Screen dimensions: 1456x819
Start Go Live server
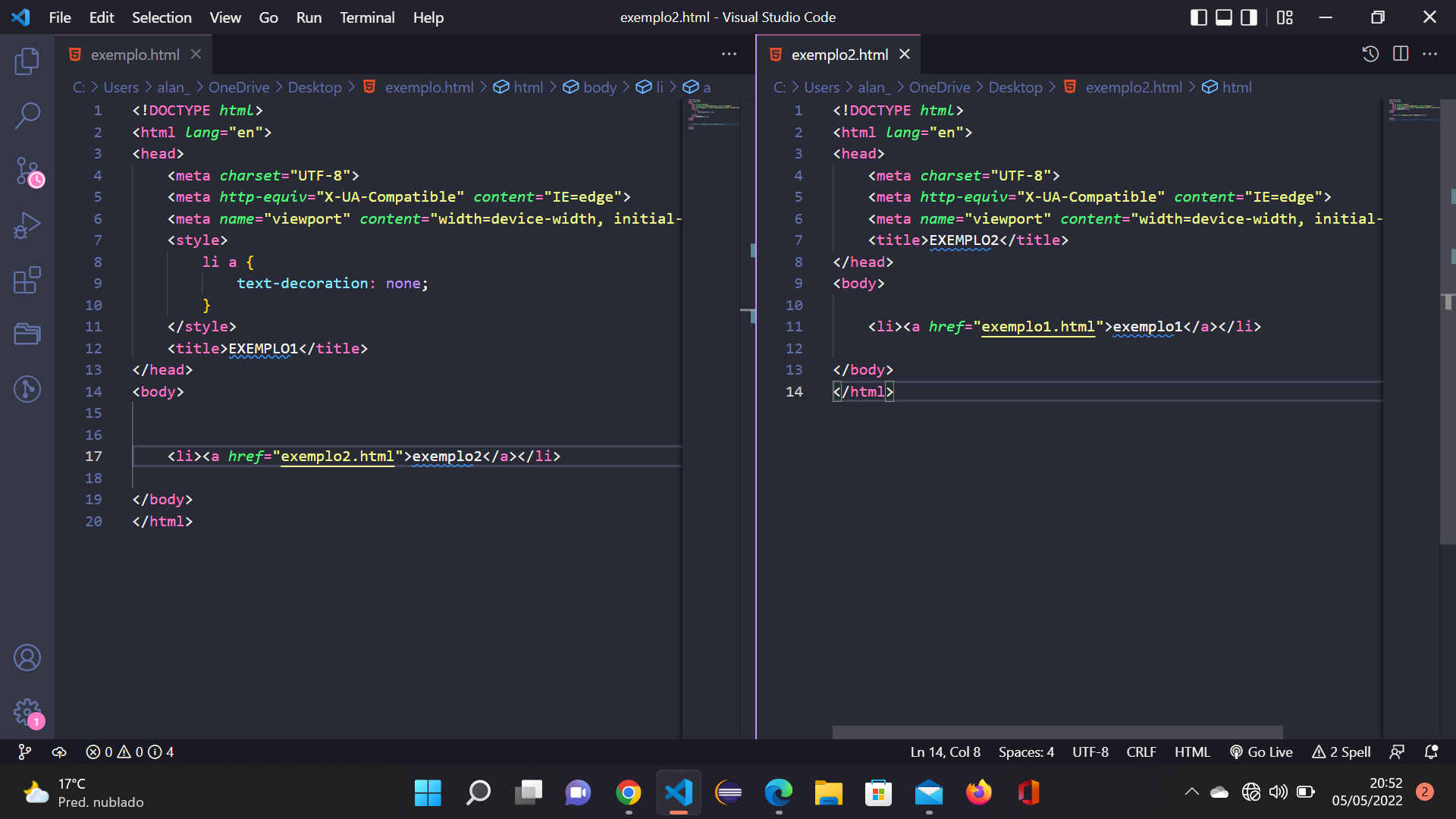coord(1260,752)
